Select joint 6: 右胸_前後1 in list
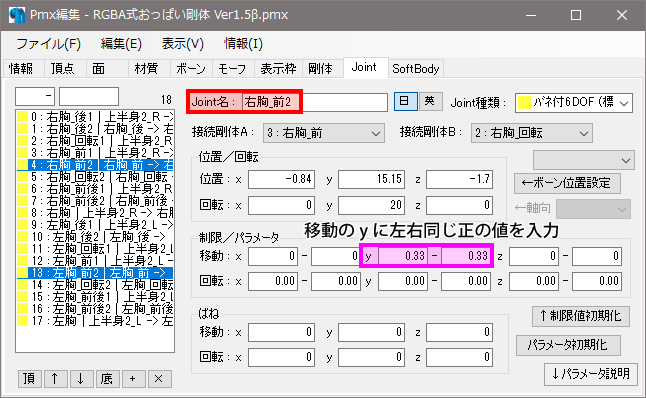646x398 pixels. point(95,189)
